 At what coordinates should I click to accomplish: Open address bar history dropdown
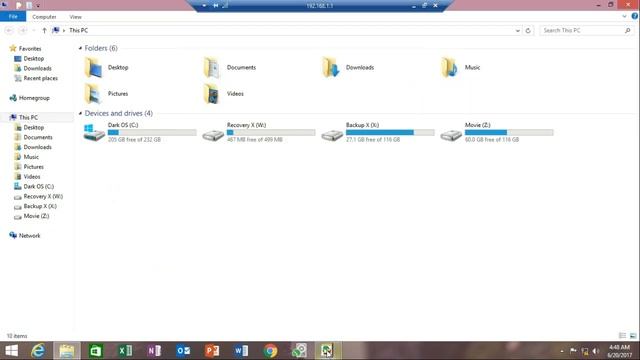coord(518,31)
